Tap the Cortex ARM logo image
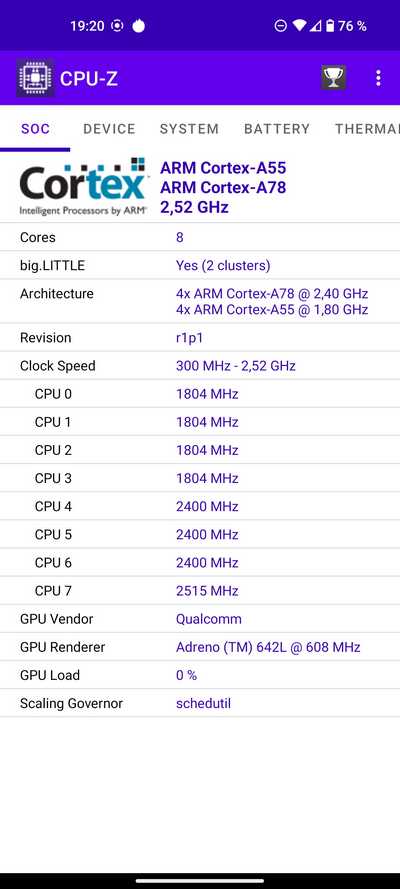This screenshot has height=889, width=400. 83,187
